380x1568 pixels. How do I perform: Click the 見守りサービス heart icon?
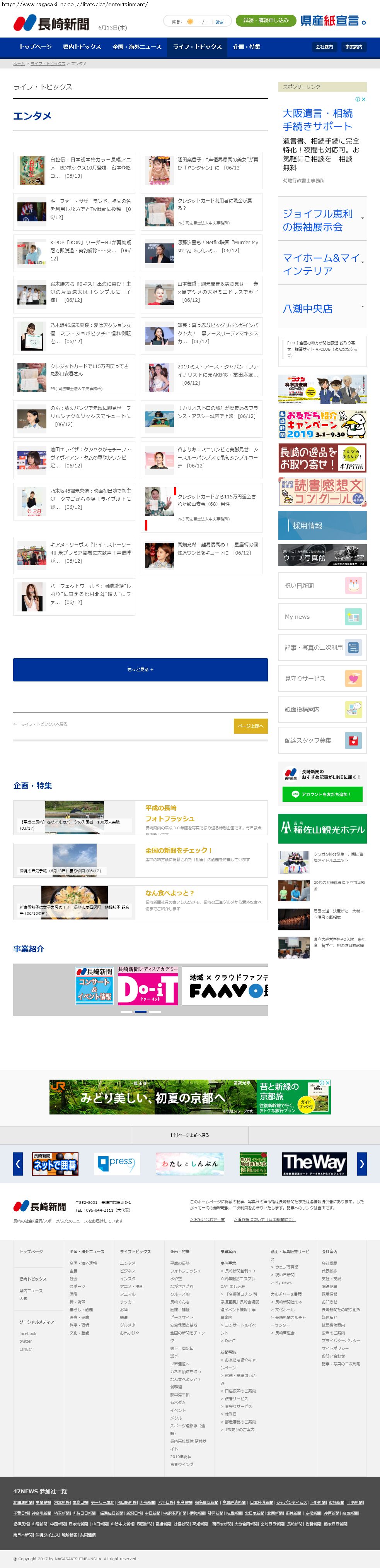click(353, 678)
